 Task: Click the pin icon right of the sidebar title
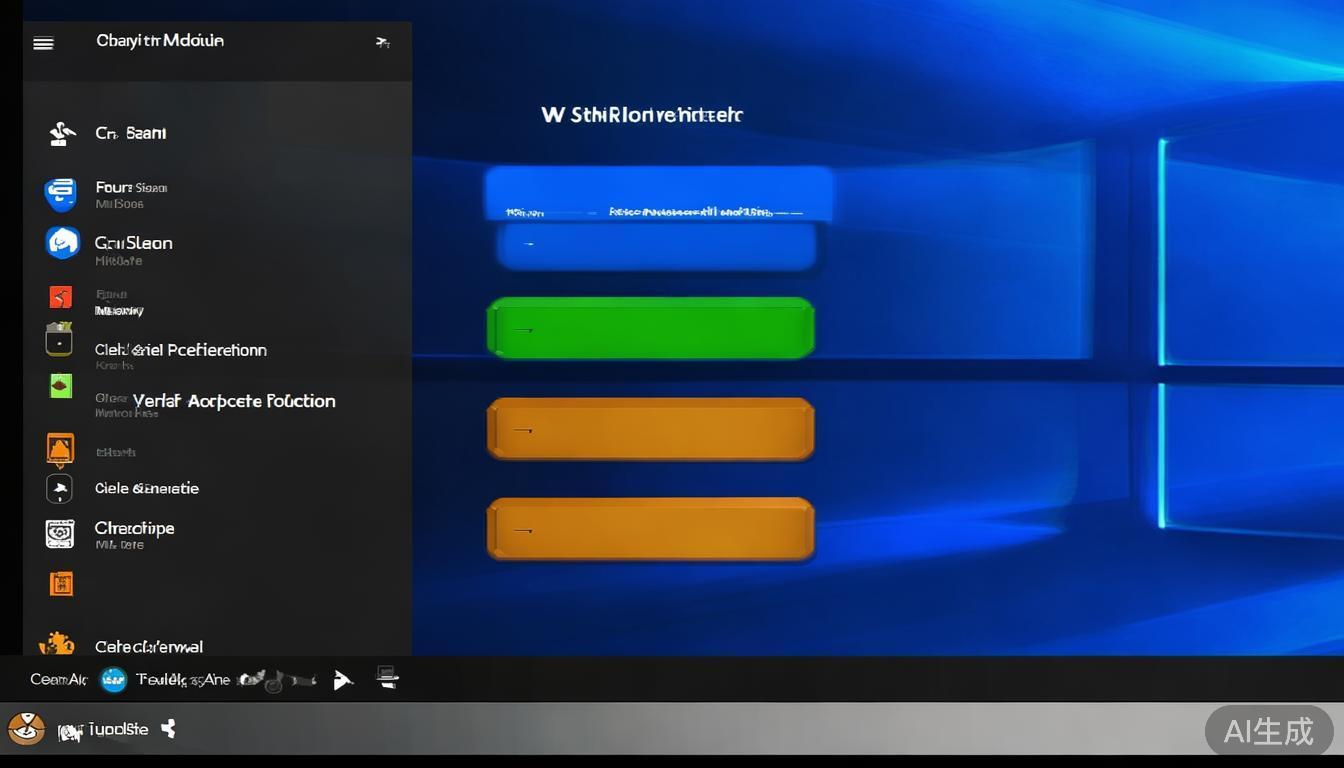(x=382, y=42)
